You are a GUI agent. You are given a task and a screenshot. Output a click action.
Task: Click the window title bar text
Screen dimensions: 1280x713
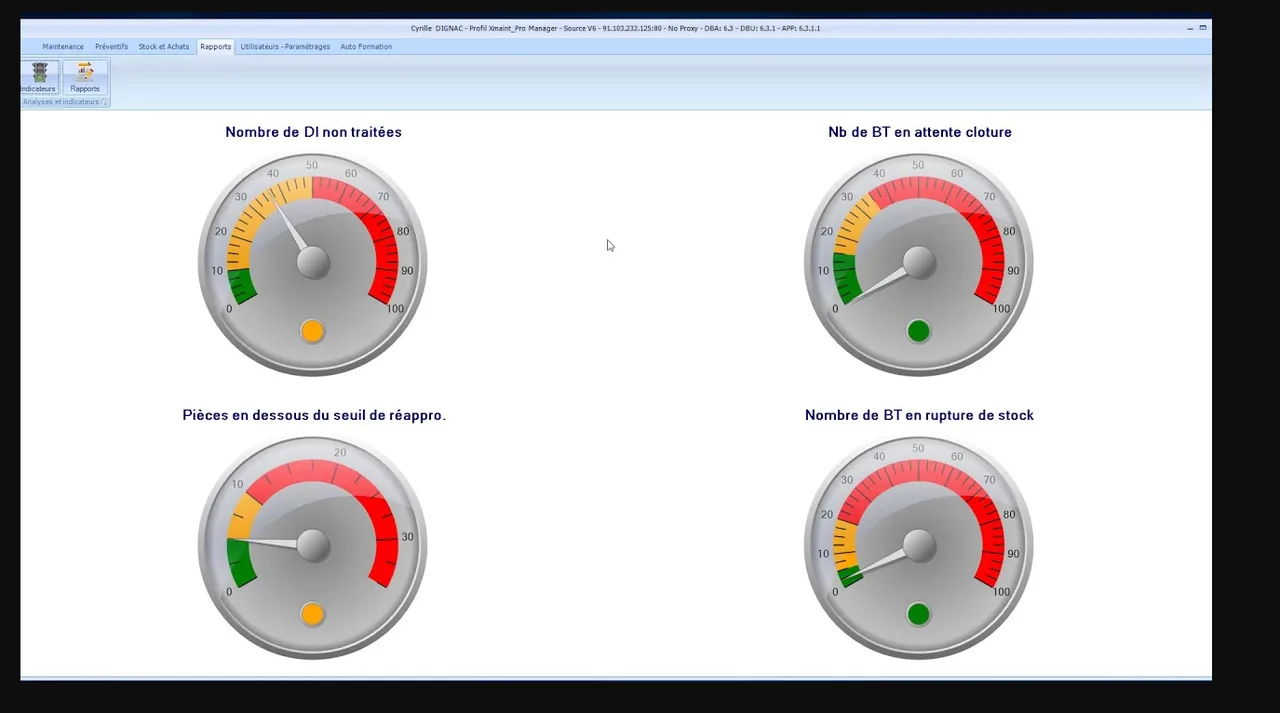tap(615, 28)
